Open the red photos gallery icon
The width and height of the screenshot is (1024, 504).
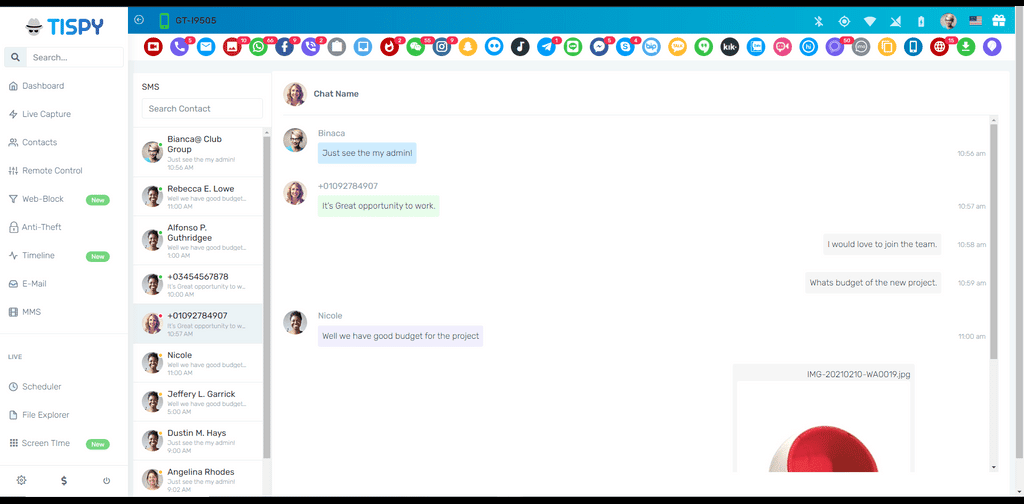(x=232, y=46)
